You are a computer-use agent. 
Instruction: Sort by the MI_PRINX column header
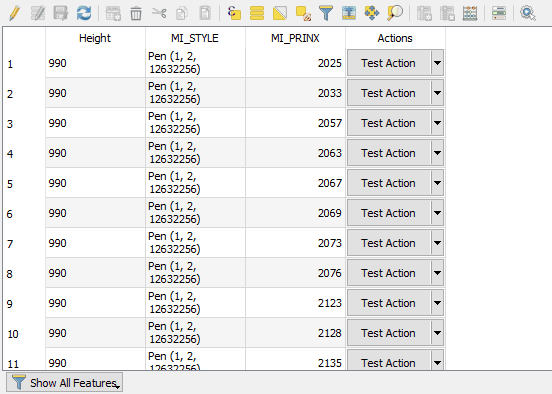[295, 38]
